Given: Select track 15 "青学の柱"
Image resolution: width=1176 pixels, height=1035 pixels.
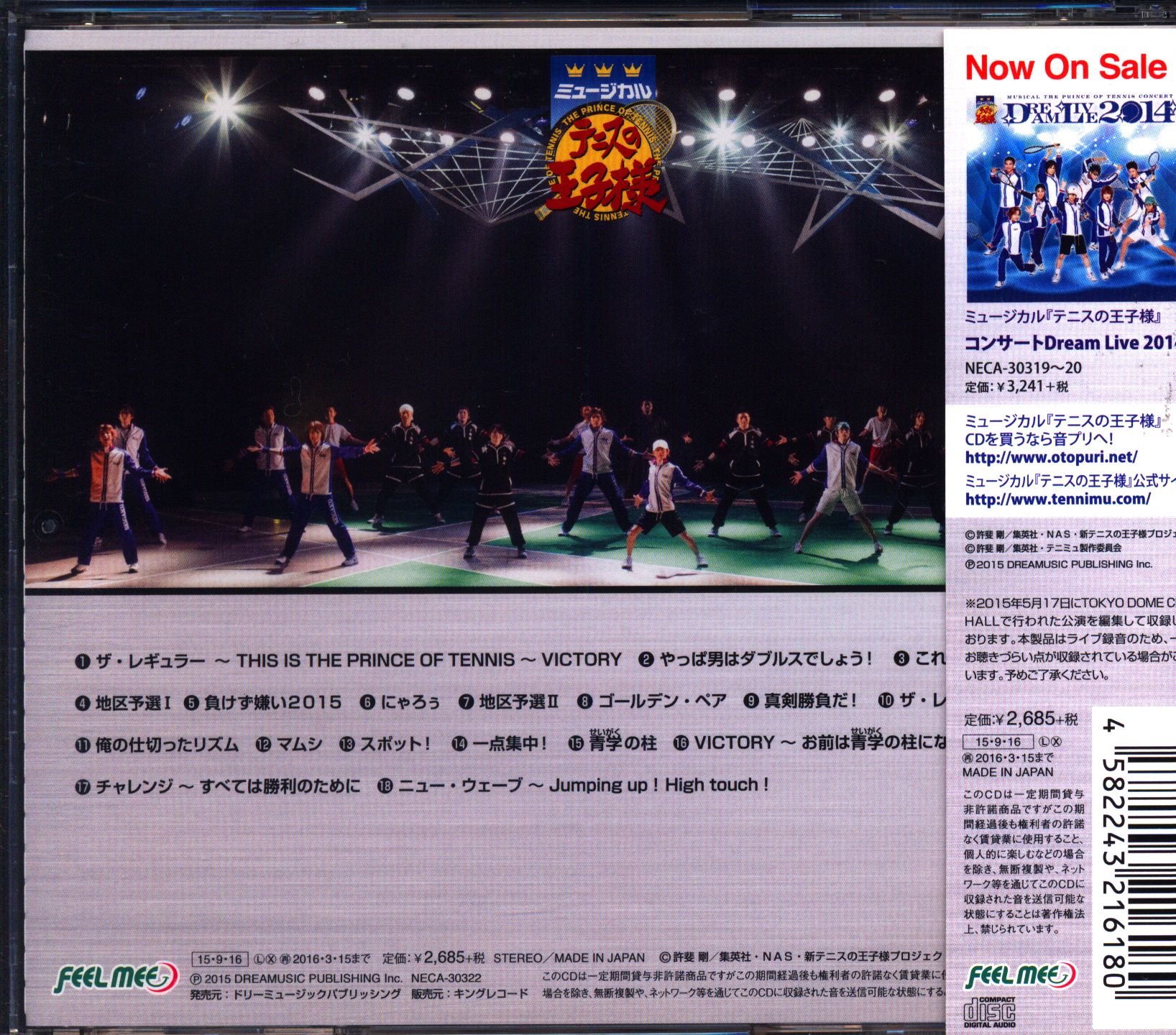Looking at the screenshot, I should (x=612, y=741).
